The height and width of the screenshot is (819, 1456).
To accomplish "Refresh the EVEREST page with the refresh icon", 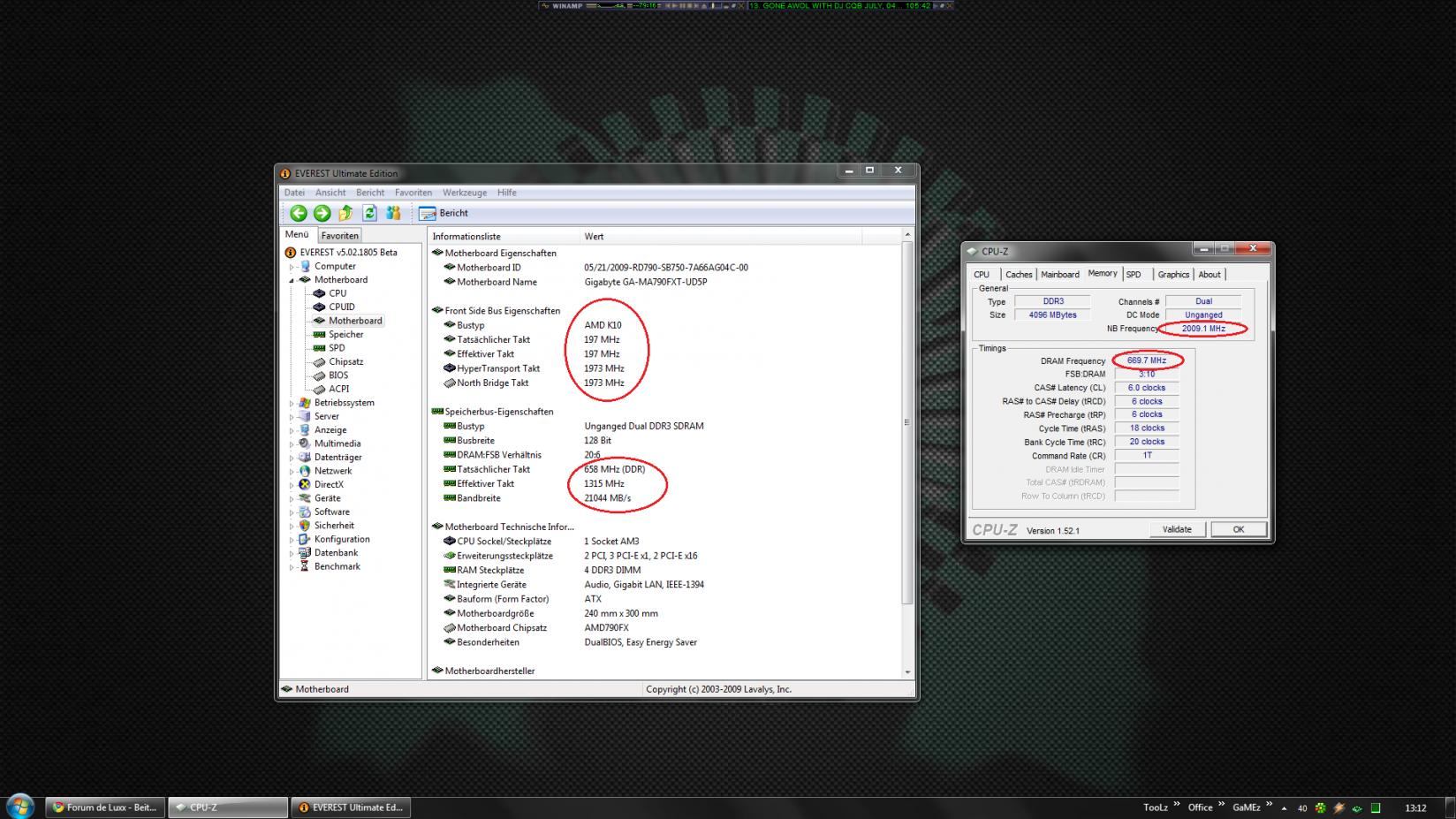I will click(x=369, y=213).
